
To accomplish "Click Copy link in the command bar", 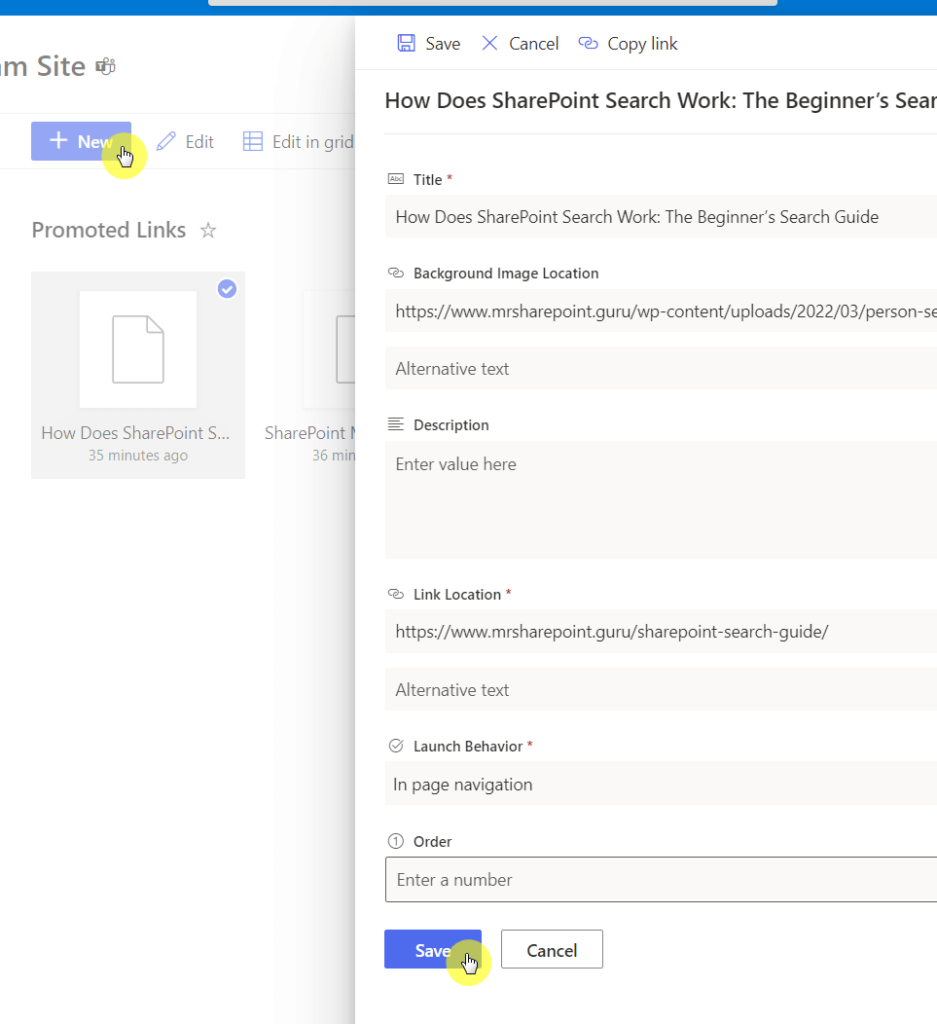I will coord(628,44).
